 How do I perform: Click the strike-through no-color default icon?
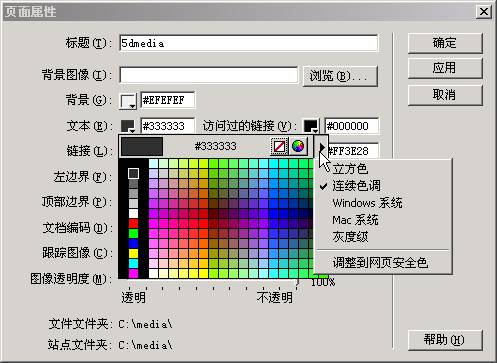coord(279,146)
